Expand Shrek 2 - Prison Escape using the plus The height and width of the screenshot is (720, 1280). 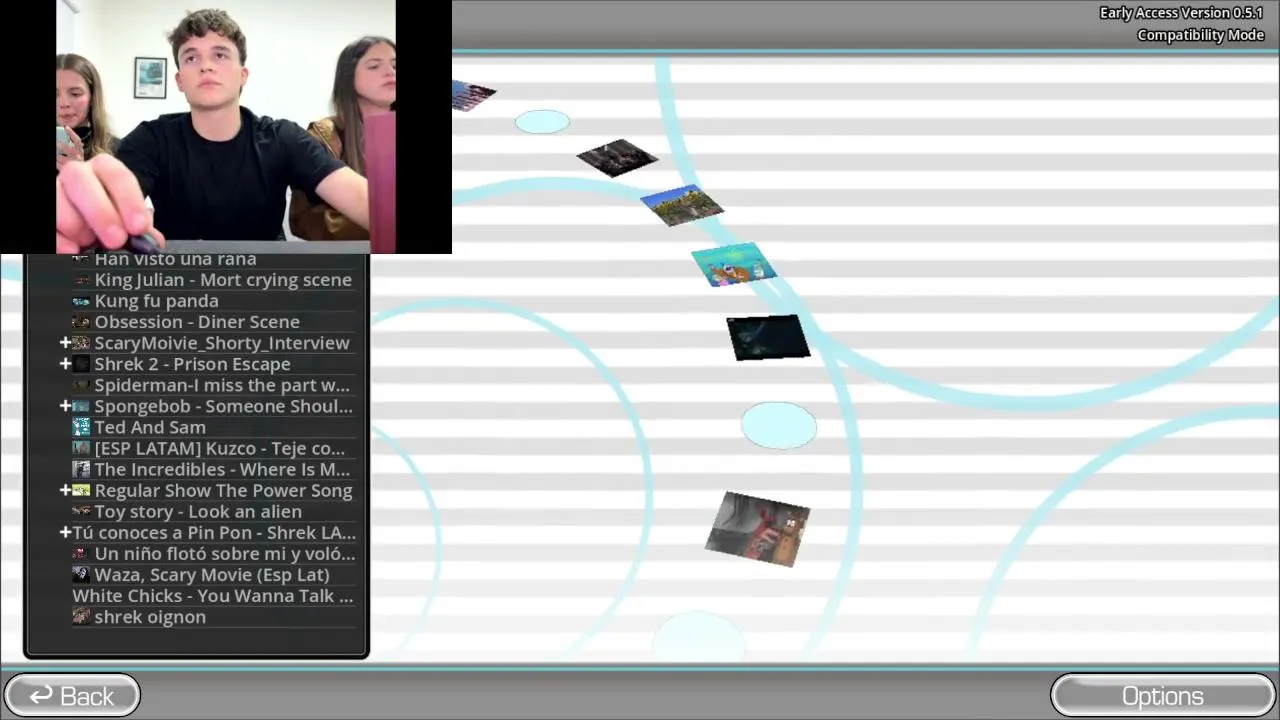pyautogui.click(x=65, y=364)
